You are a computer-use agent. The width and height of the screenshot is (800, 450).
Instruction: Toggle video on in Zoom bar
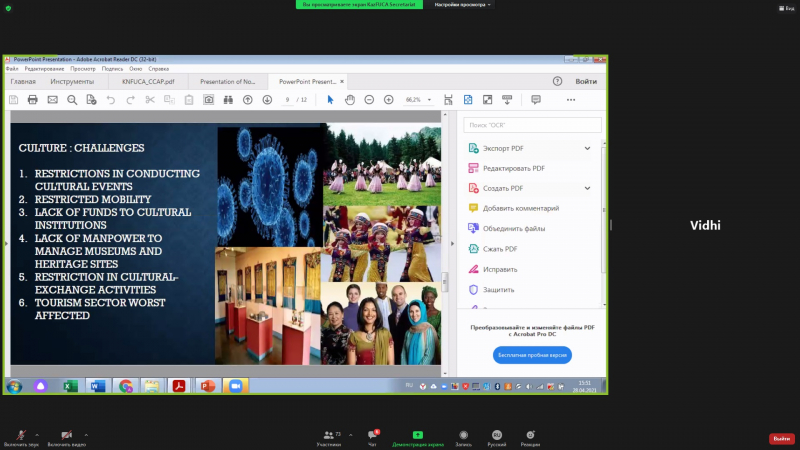(x=66, y=435)
